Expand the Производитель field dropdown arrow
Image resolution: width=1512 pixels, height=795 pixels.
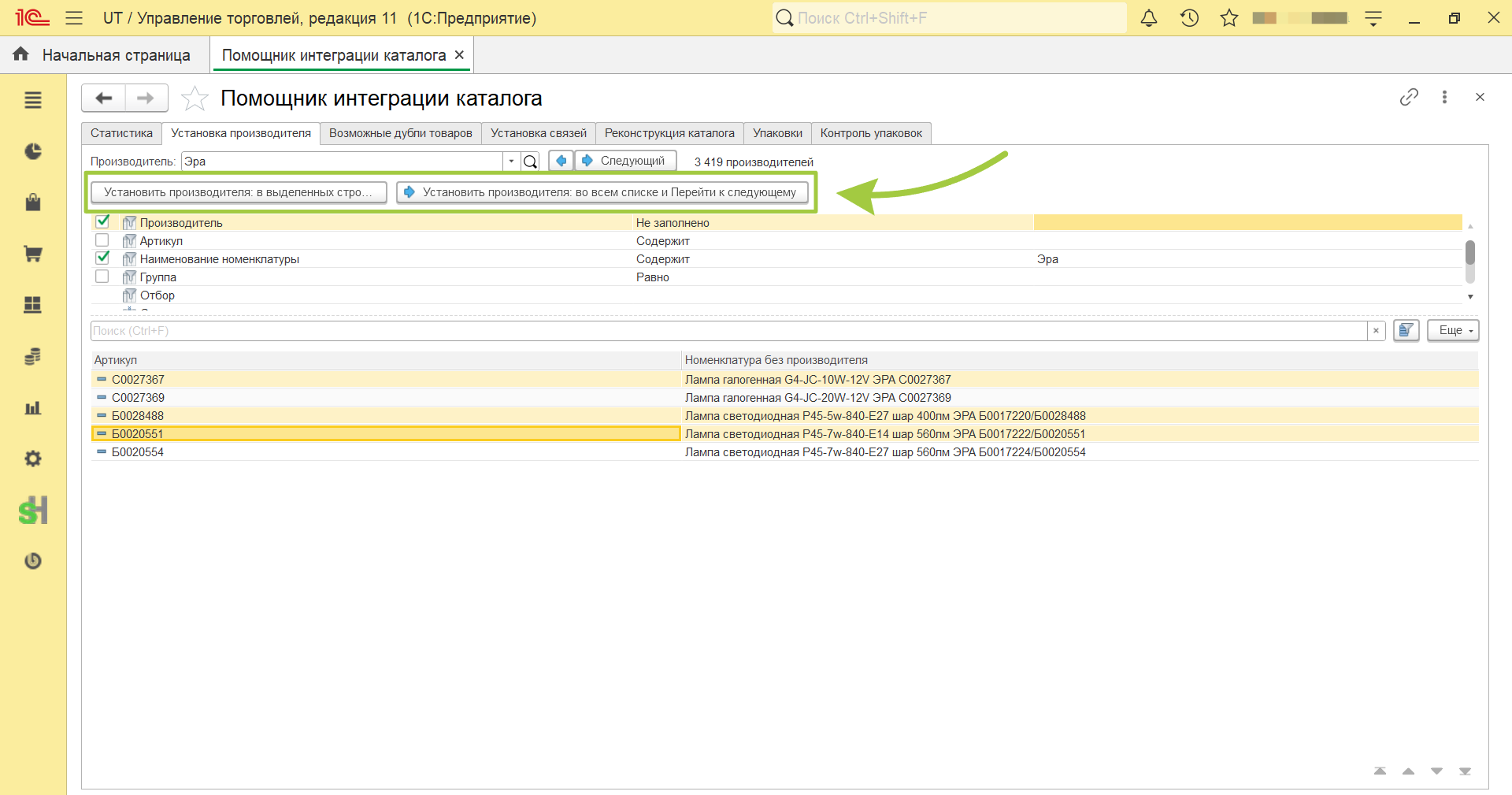(x=511, y=162)
